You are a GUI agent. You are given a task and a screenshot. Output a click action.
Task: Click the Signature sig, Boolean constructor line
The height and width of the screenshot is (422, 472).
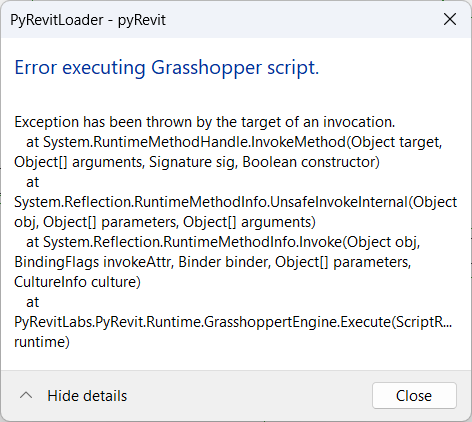pos(197,162)
